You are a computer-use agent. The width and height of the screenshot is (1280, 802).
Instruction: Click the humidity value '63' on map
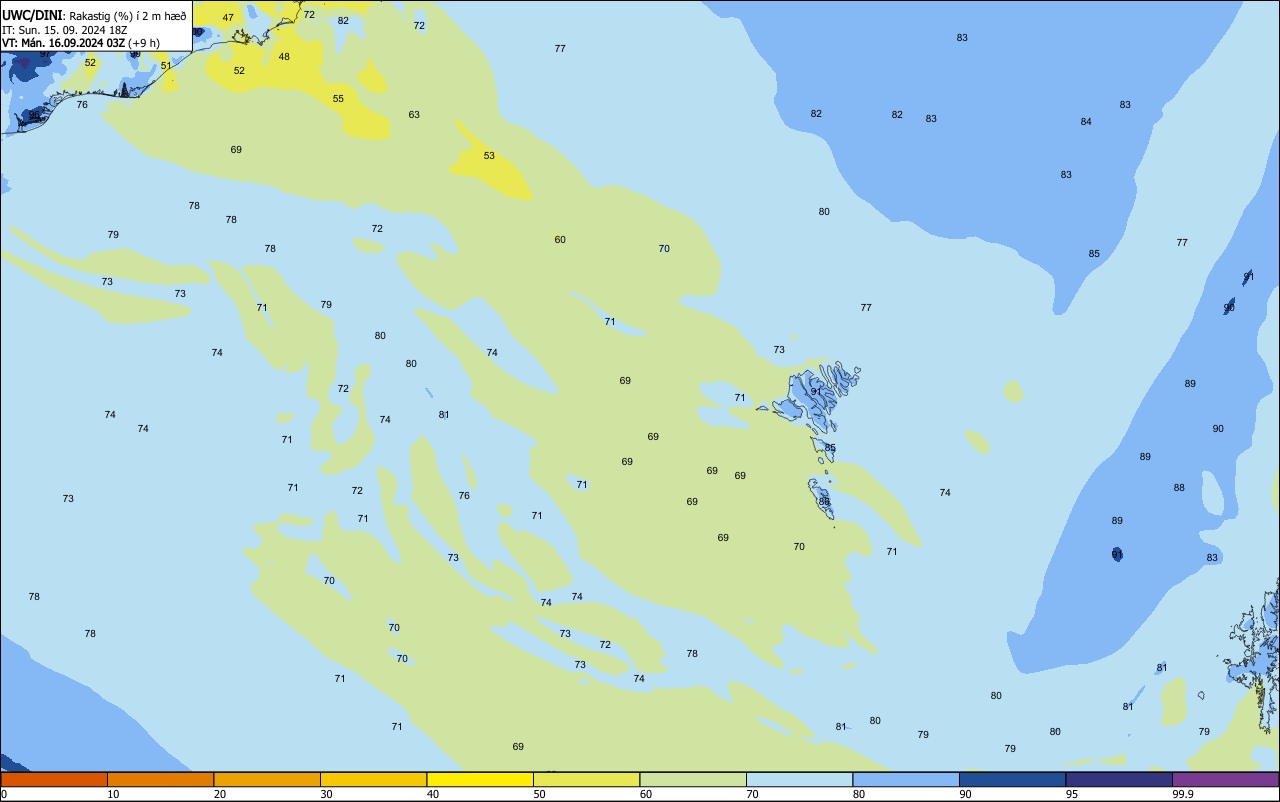(414, 115)
